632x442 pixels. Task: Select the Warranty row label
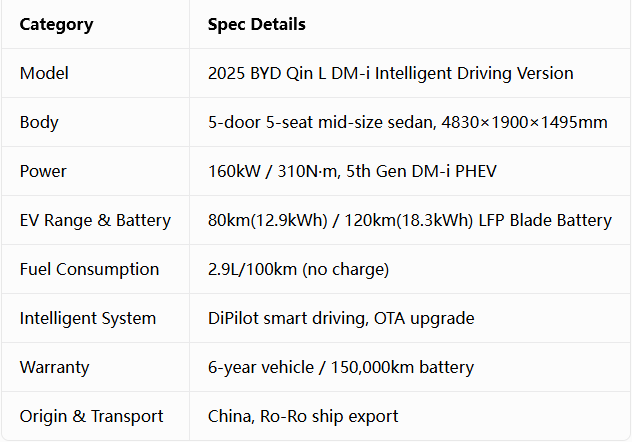point(54,367)
